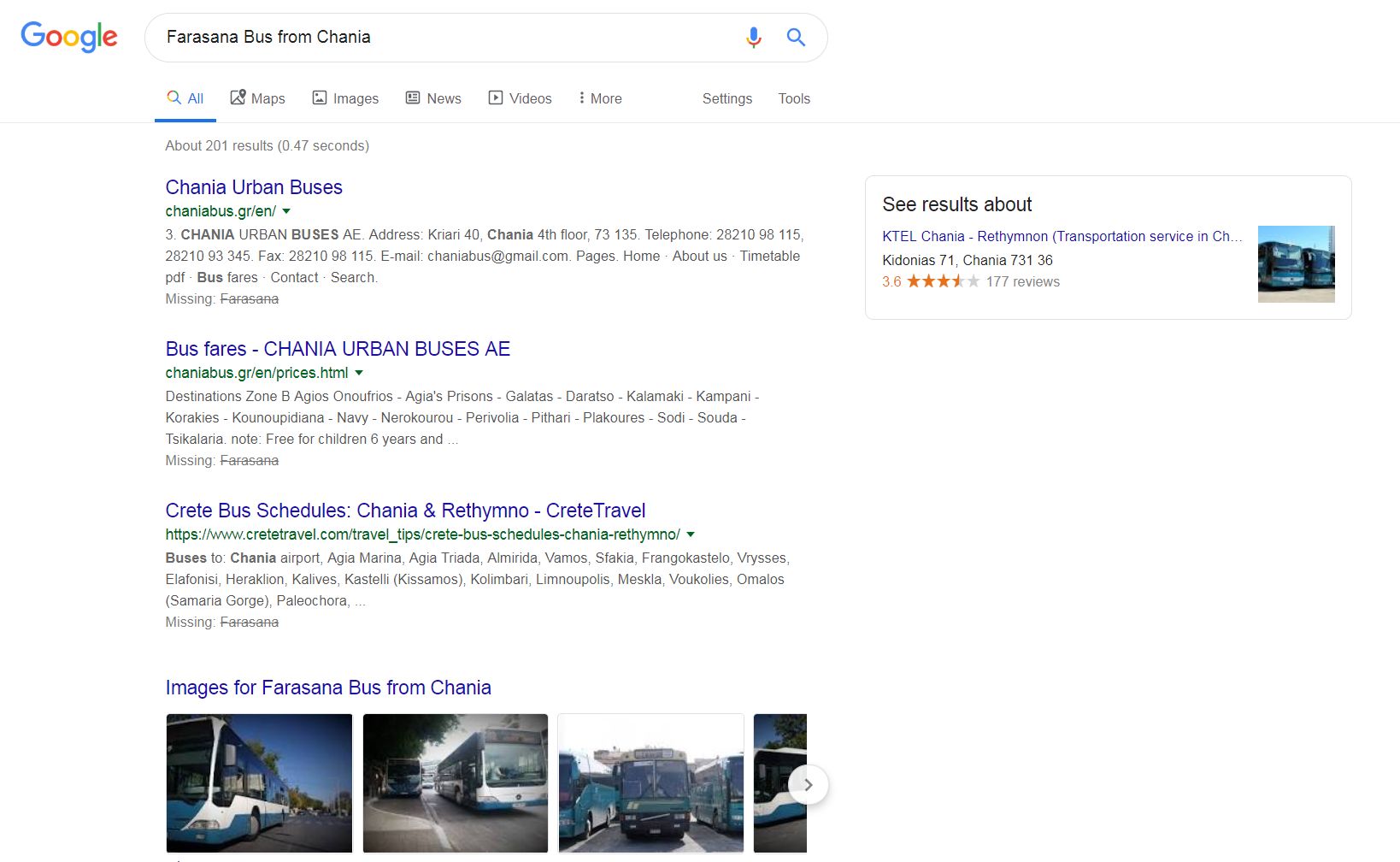Click KTEL Chania bus photo thumbnail
This screenshot has height=862, width=1400.
tap(1296, 263)
